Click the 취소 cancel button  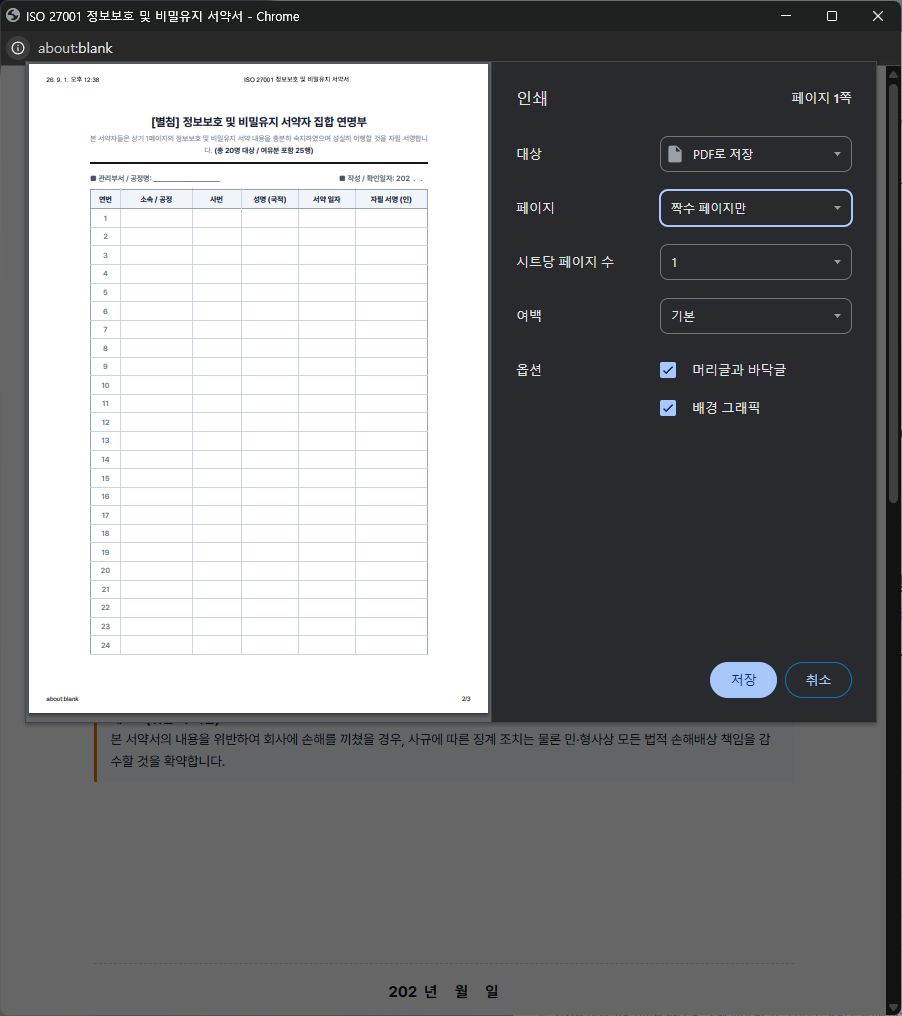pos(818,680)
